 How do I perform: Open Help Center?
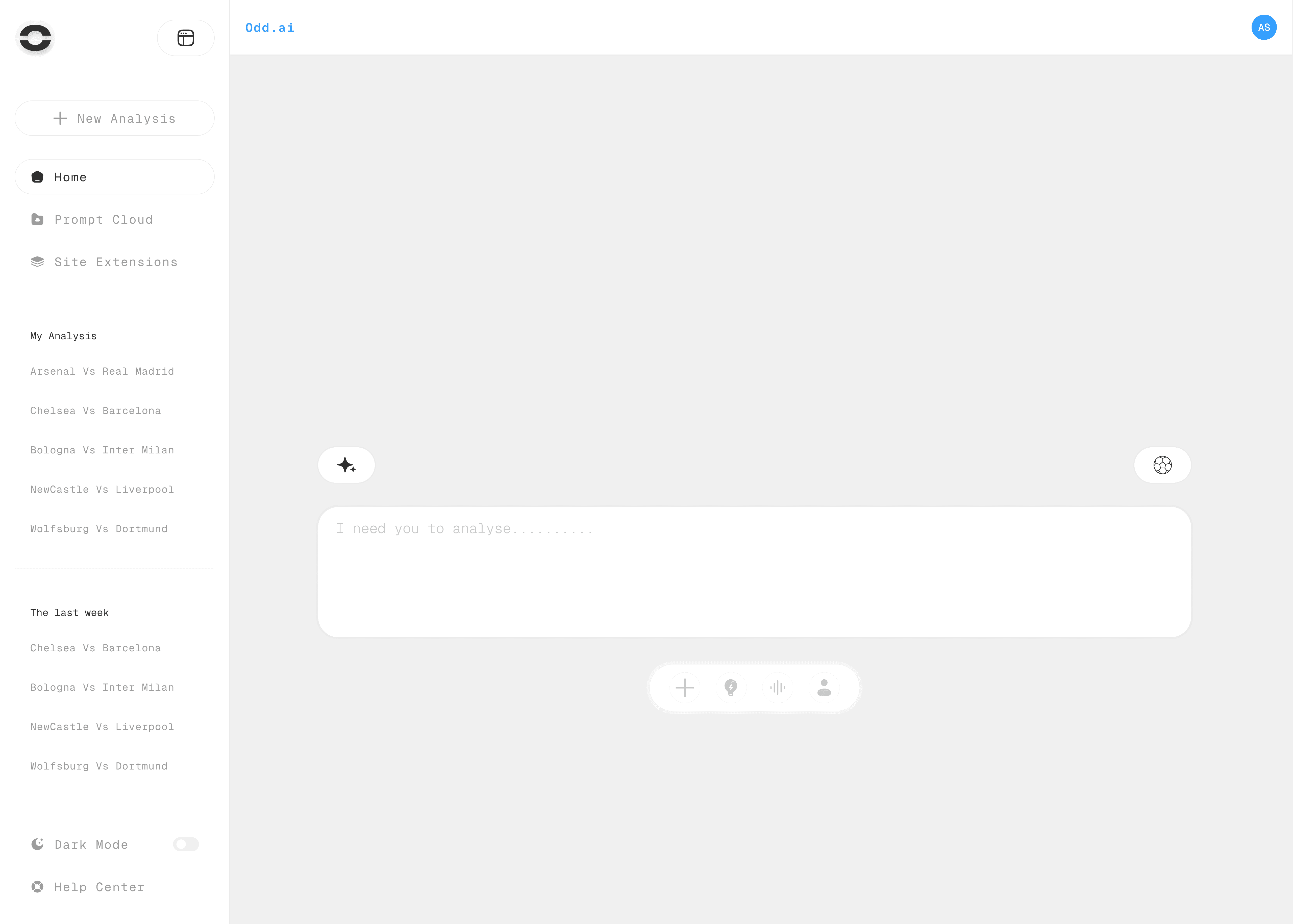click(99, 887)
